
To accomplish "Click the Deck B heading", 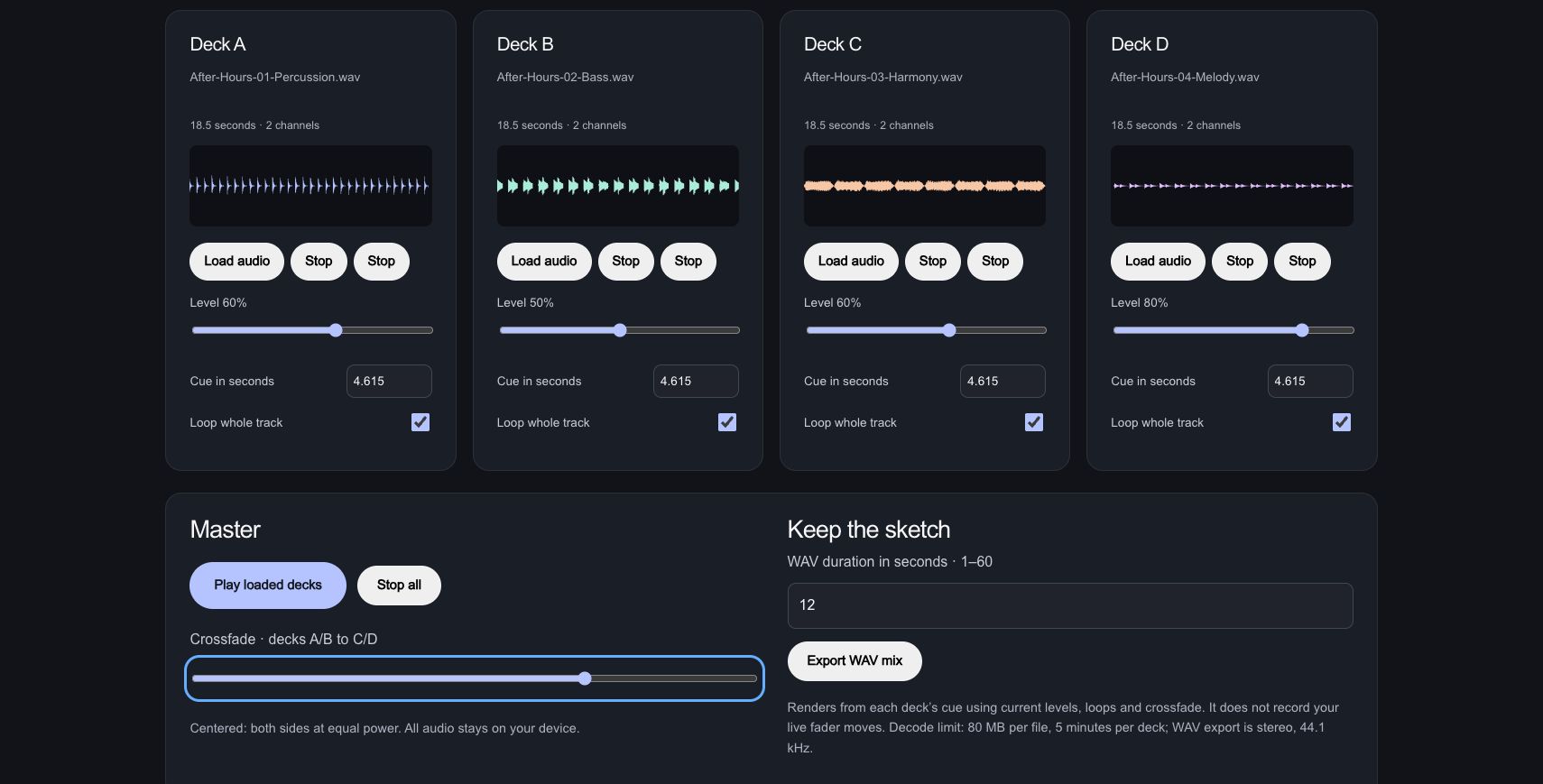I will [x=525, y=44].
